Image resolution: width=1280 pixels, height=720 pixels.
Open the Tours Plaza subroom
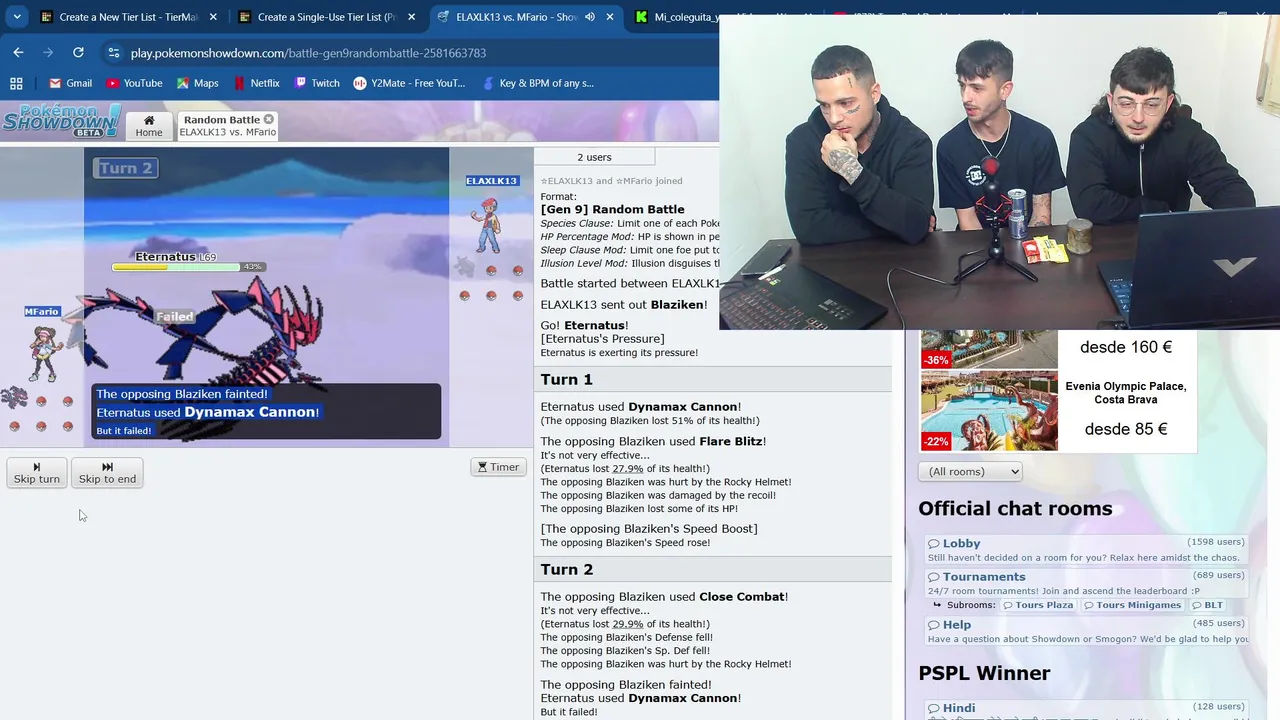tap(1038, 605)
